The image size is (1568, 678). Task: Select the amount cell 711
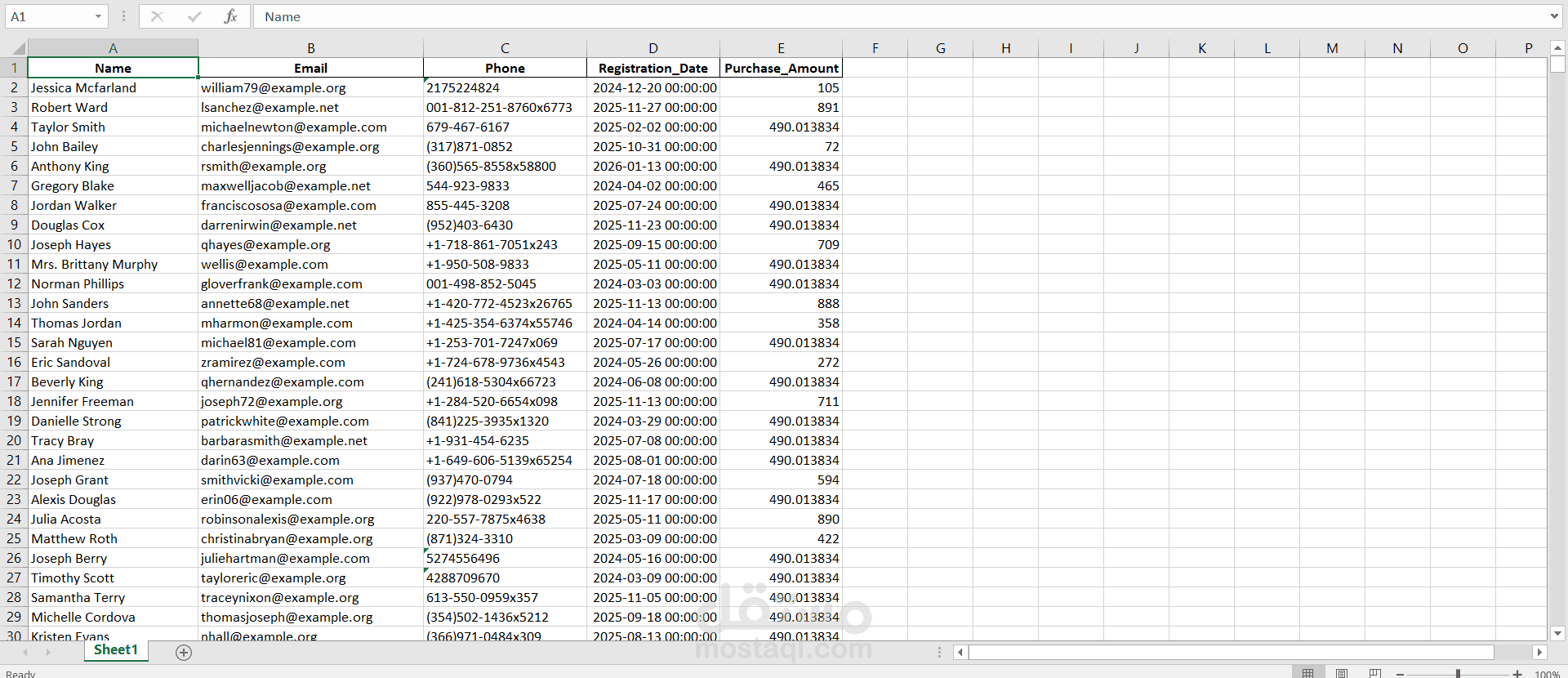[x=781, y=401]
